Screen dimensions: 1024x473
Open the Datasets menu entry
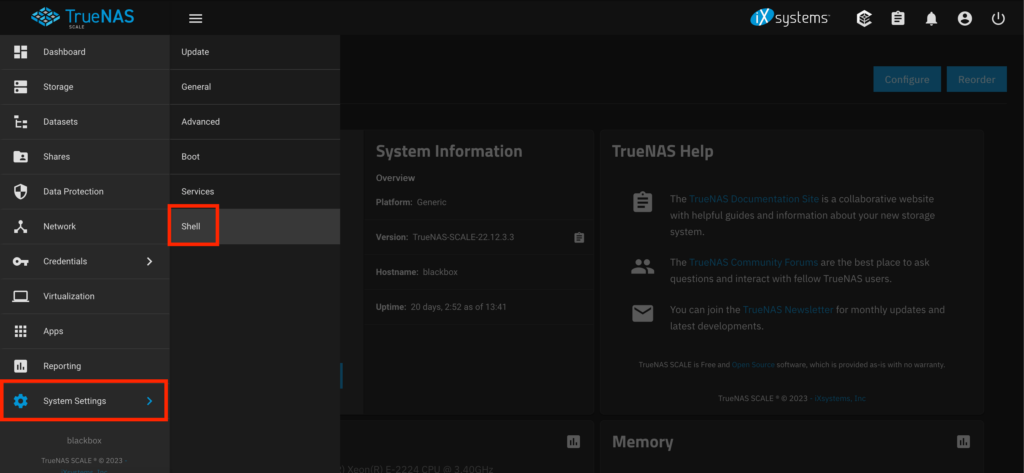pyautogui.click(x=85, y=122)
